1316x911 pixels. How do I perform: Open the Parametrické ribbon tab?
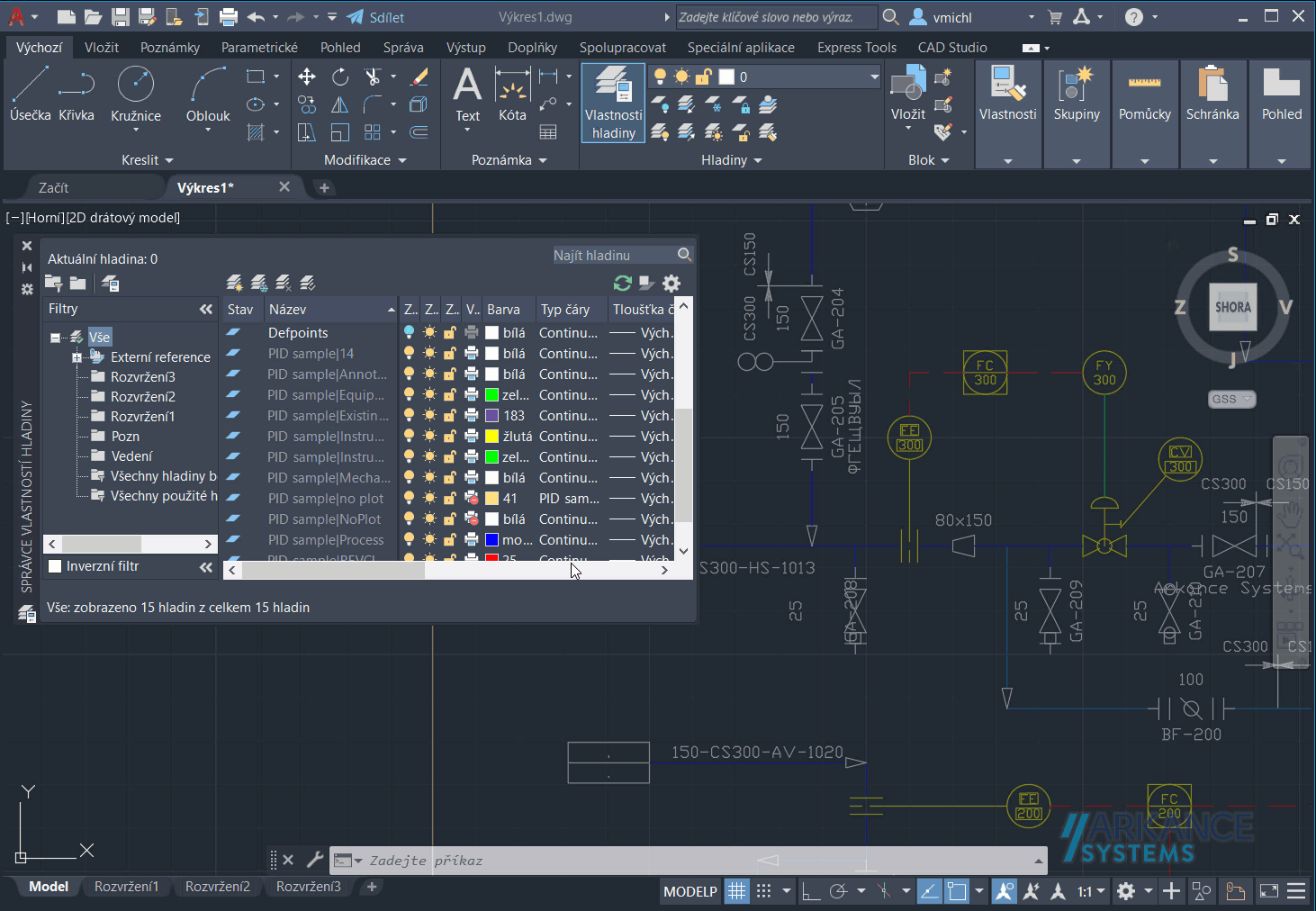pos(259,48)
